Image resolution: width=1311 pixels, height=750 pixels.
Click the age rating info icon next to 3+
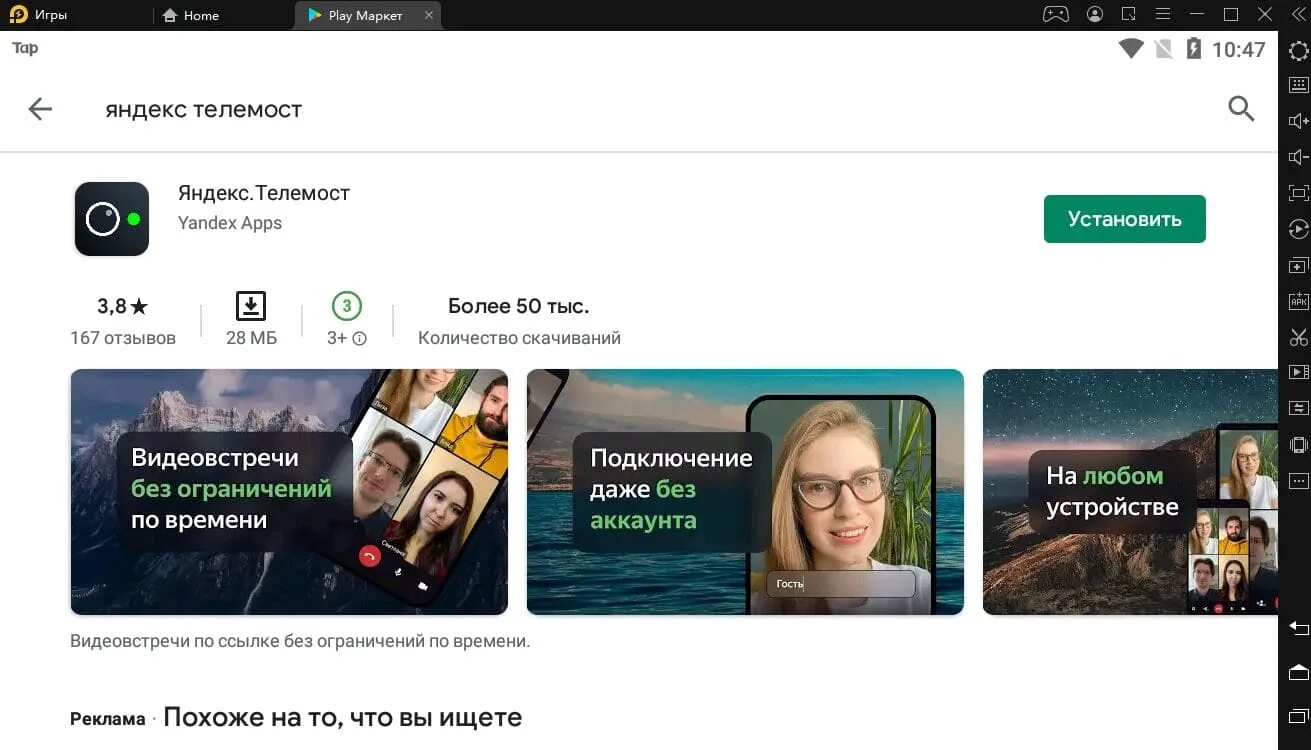click(x=360, y=338)
